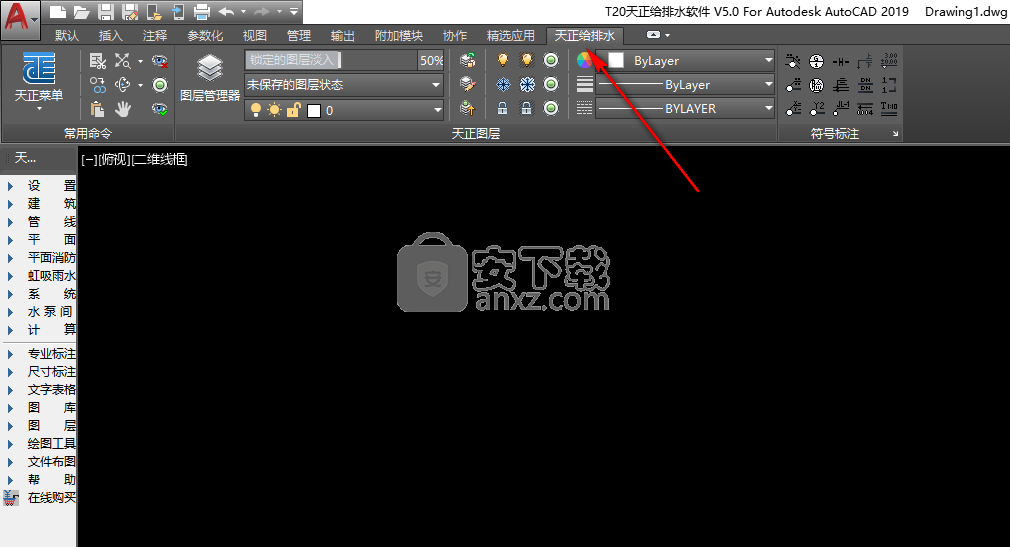Screen dimensions: 1010x547
Task: Click the 在线购买 side menu link
Action: coord(52,497)
